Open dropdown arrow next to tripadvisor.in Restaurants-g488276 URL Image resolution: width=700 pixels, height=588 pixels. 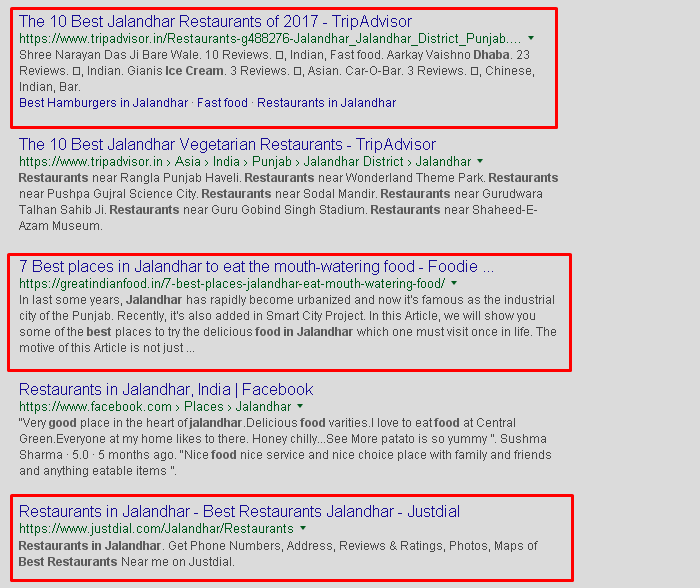531,38
